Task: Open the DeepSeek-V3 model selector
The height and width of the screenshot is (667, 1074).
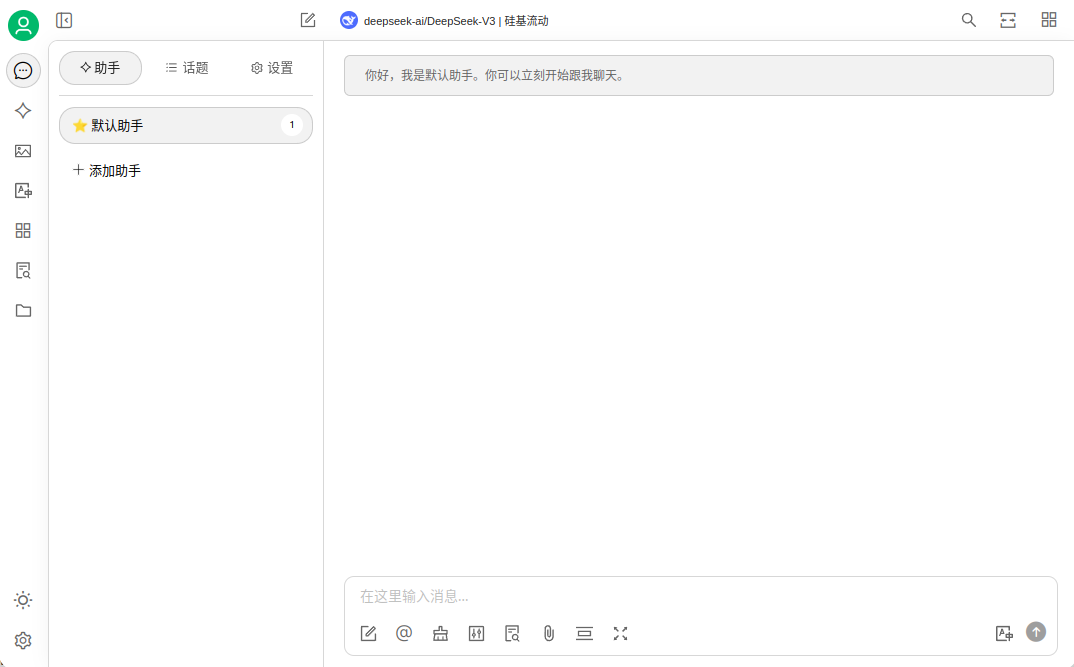Action: [x=445, y=20]
